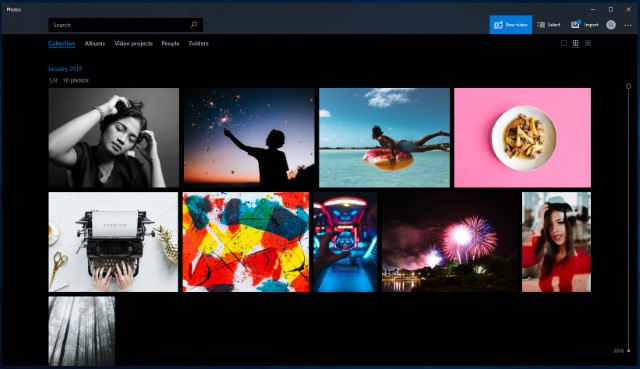Switch to large single-photo view icon
Image resolution: width=640 pixels, height=369 pixels.
[x=564, y=43]
